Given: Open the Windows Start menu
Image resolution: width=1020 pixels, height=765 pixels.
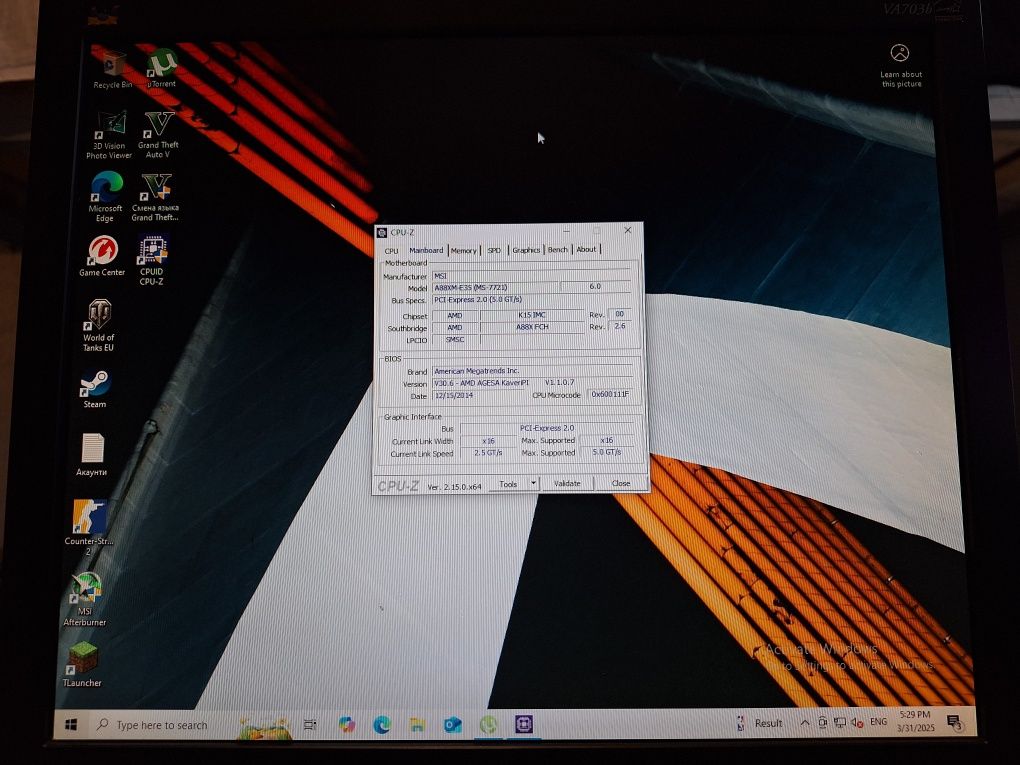Looking at the screenshot, I should [71, 724].
